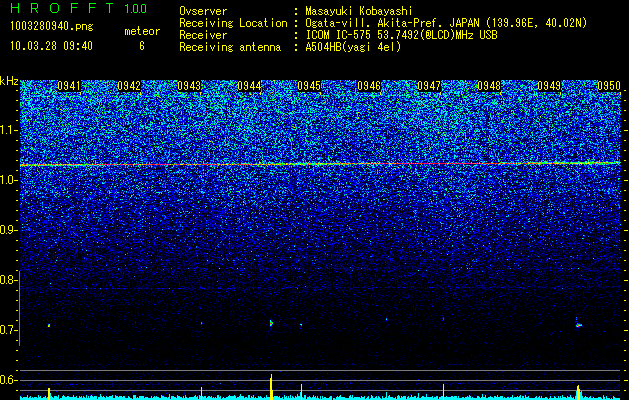Image resolution: width=629 pixels, height=400 pixels.
Task: Click the 0944 time marker
Action: point(249,86)
